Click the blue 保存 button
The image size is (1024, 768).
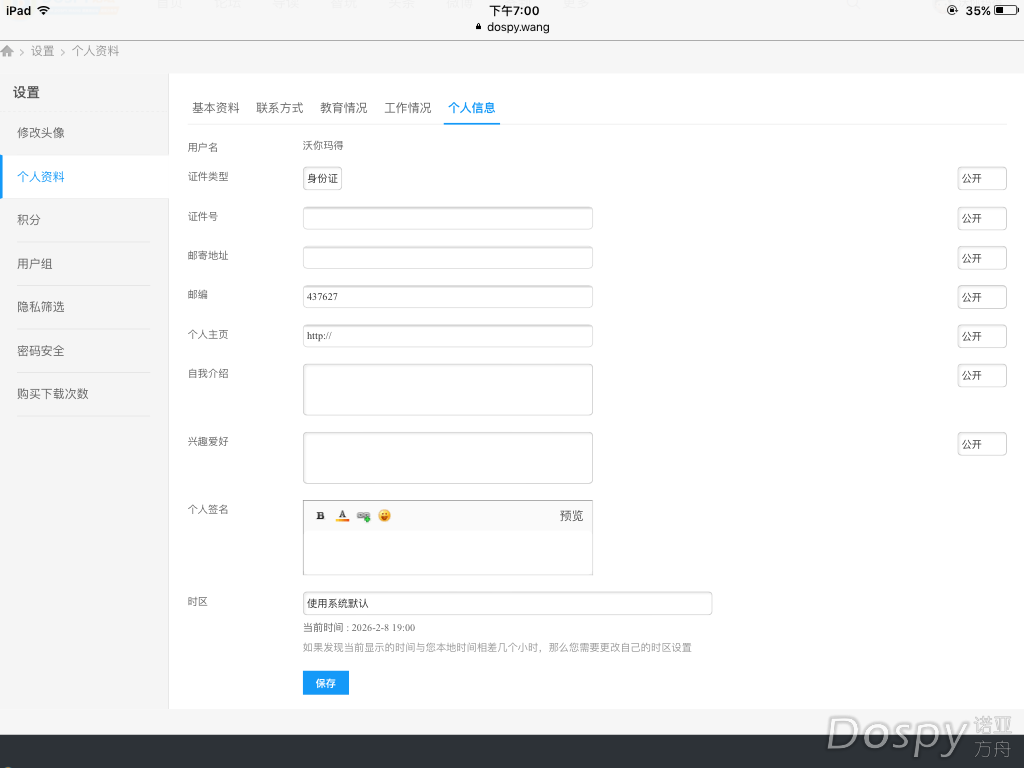[x=325, y=683]
